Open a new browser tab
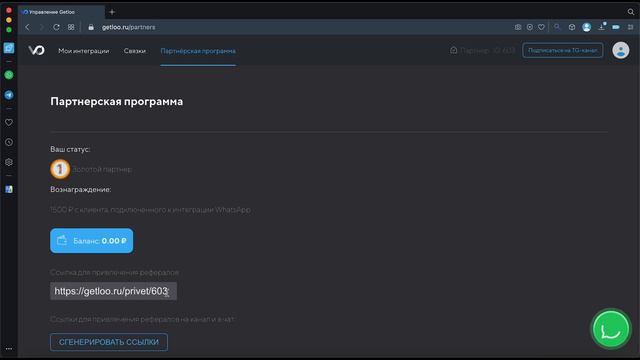The image size is (640, 360). tap(112, 12)
